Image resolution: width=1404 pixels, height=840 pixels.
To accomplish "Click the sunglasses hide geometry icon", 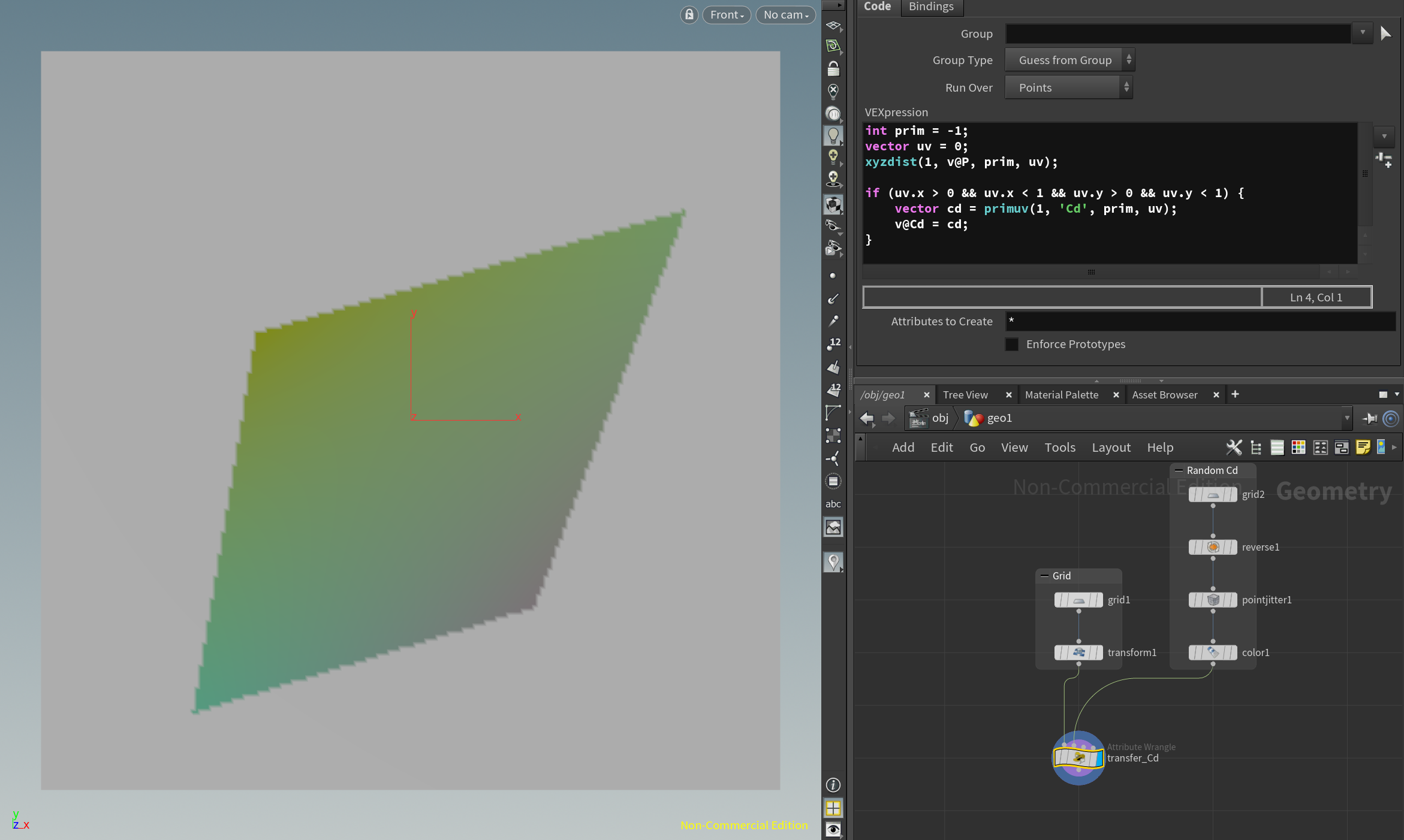I will tap(833, 226).
